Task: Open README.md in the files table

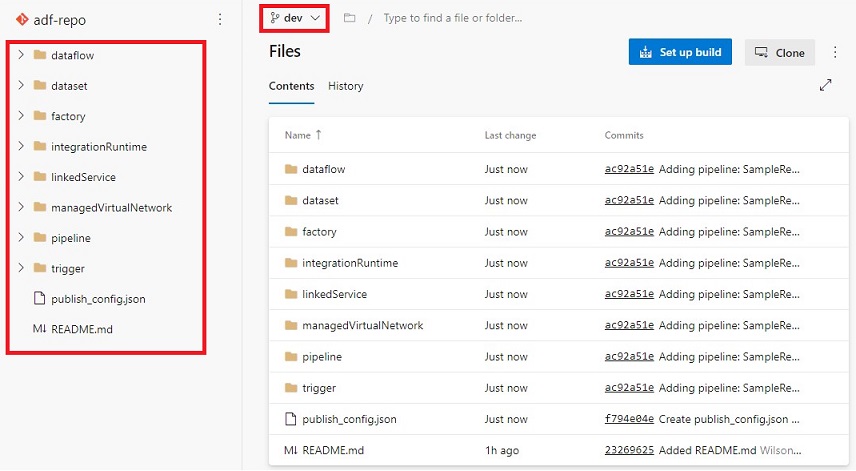Action: point(333,450)
